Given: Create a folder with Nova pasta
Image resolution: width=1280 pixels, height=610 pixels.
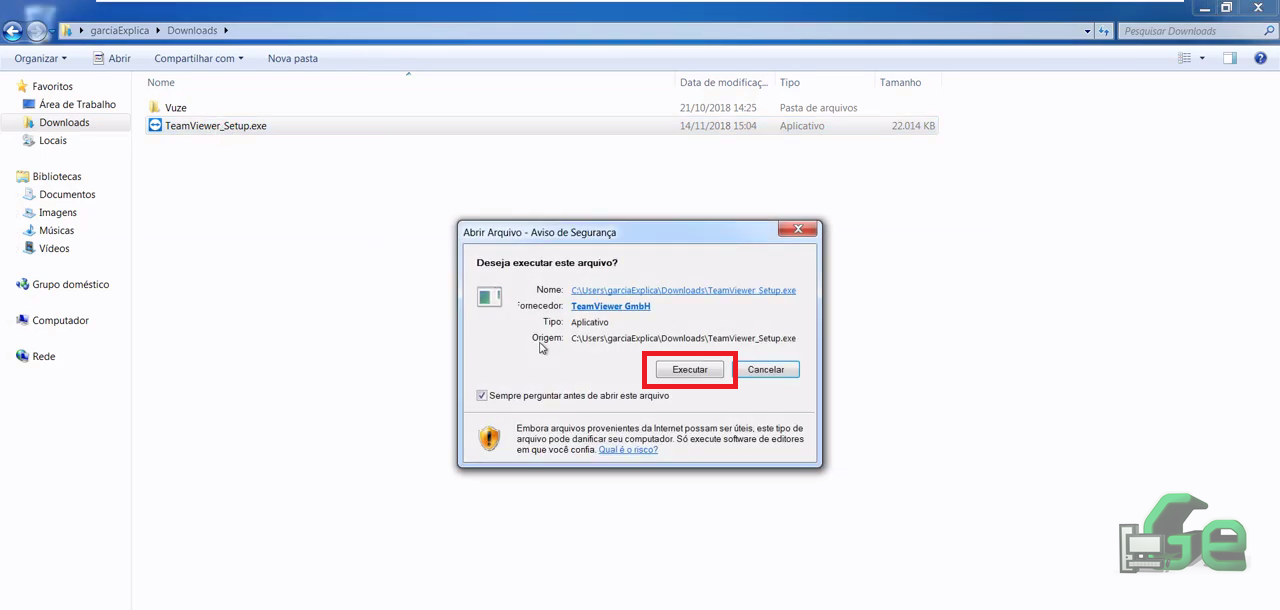Looking at the screenshot, I should [x=293, y=58].
